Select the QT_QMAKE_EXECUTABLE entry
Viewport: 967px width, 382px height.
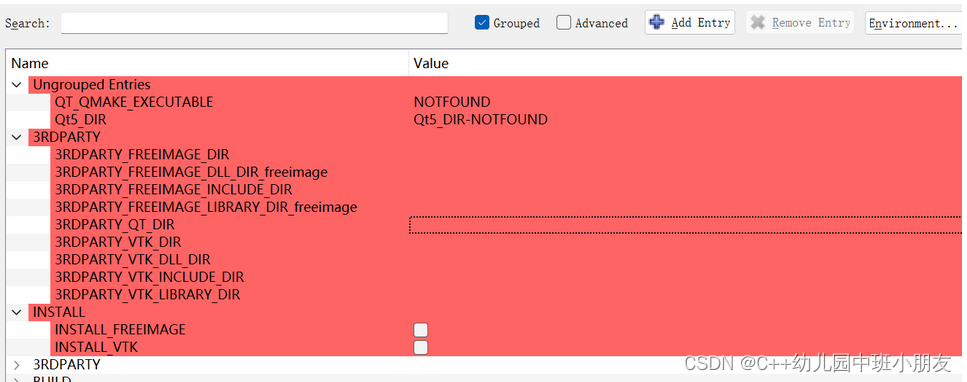click(x=134, y=102)
